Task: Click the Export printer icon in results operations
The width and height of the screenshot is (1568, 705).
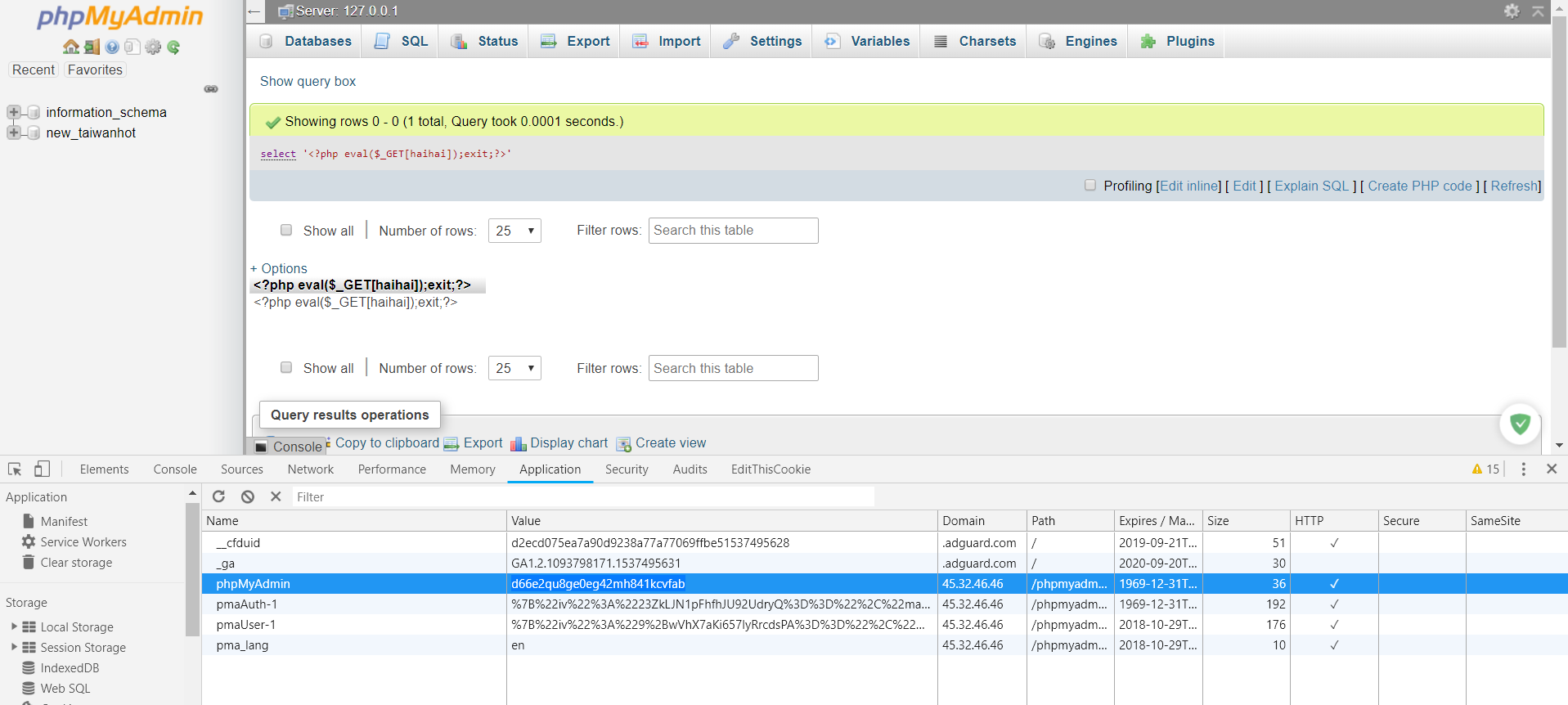Action: 452,443
